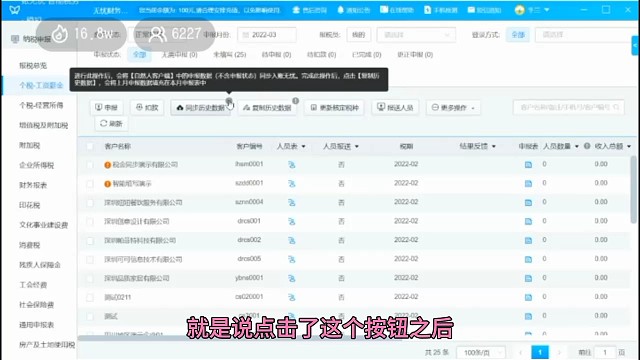This screenshot has width=640, height=360.
Task: Click the vertical scrollbar of the table
Action: click(633, 190)
